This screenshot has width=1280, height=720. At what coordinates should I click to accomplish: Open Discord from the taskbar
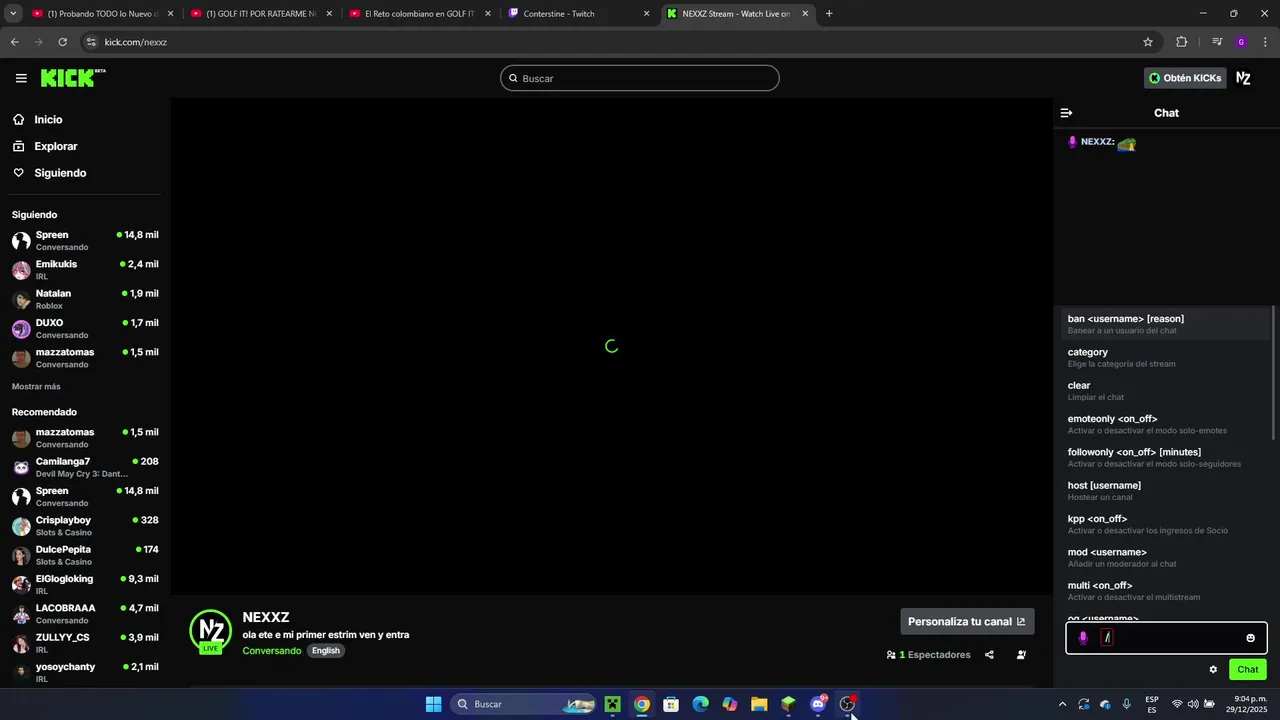(x=818, y=704)
